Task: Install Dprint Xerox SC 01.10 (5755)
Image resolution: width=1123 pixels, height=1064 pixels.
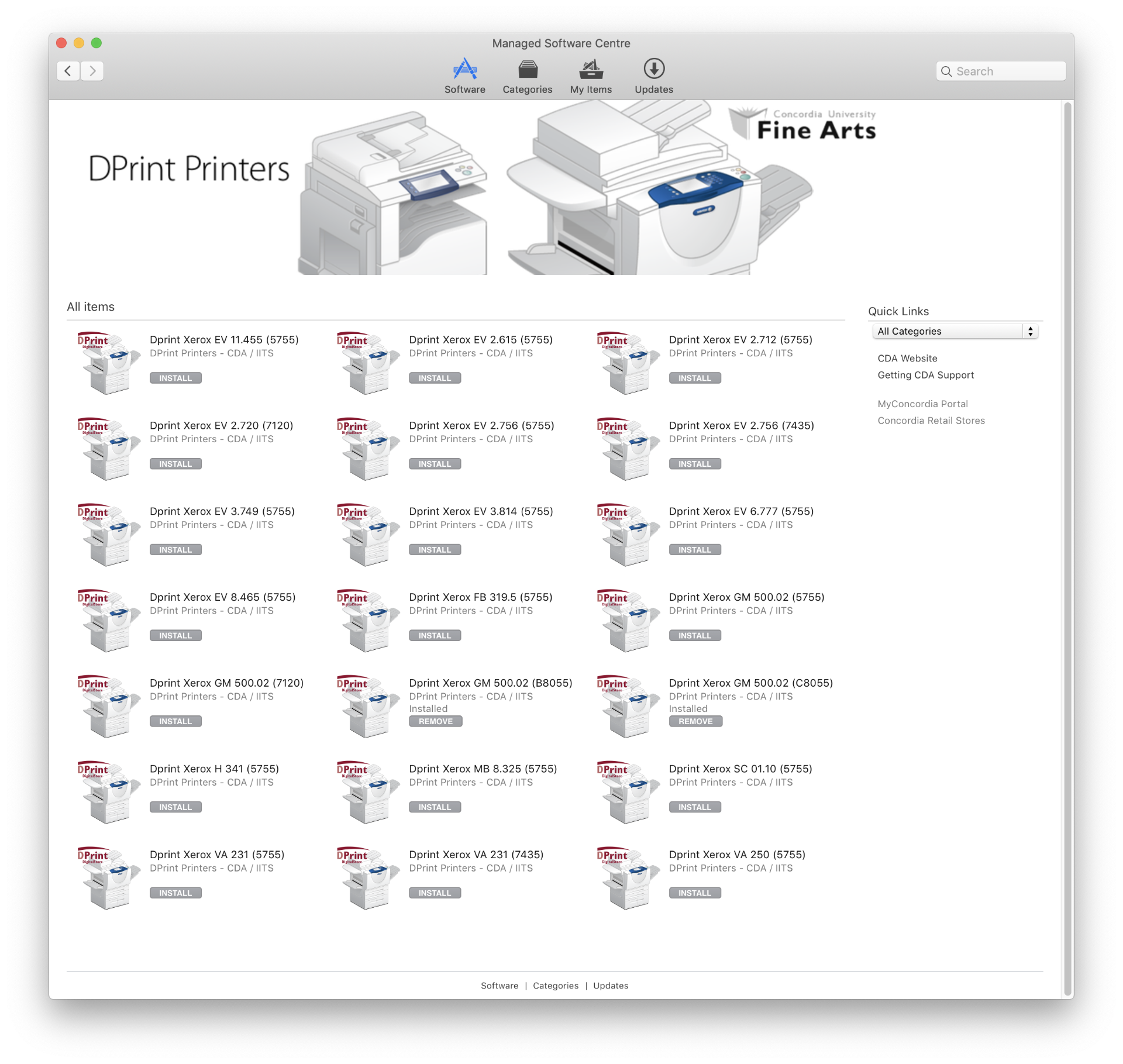Action: (695, 808)
